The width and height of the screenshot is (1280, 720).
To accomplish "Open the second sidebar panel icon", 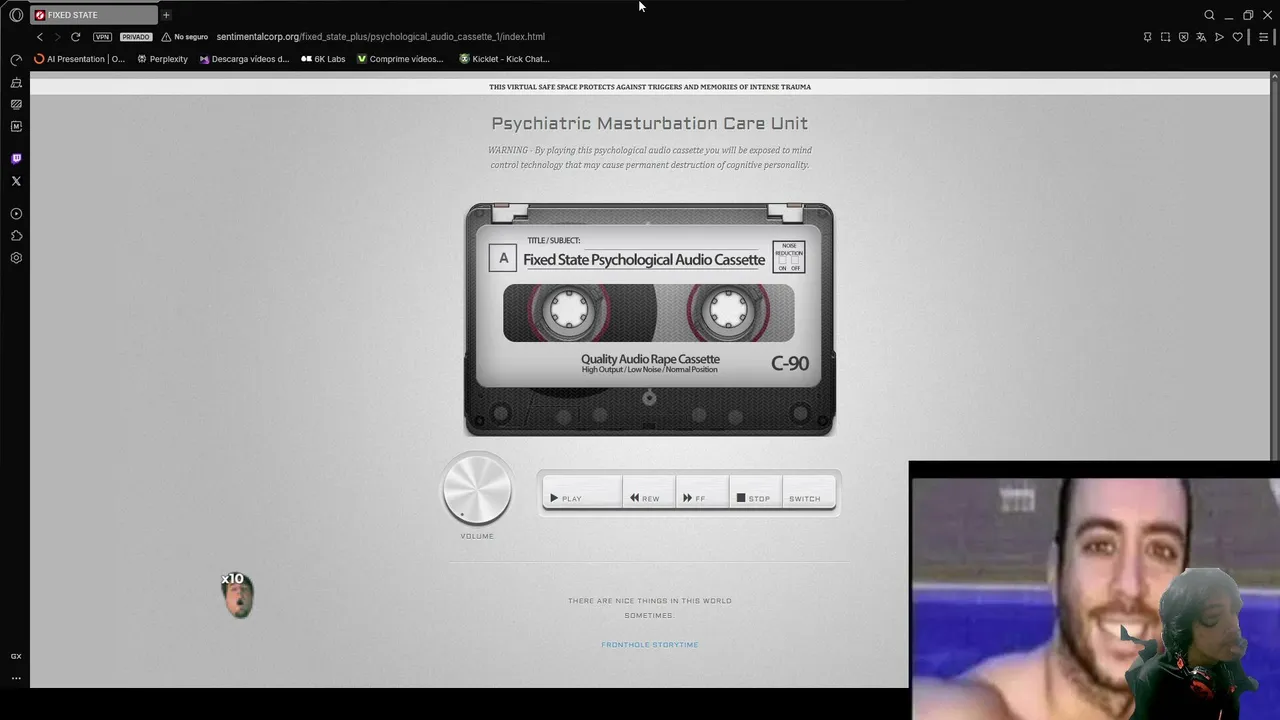I will (x=16, y=82).
